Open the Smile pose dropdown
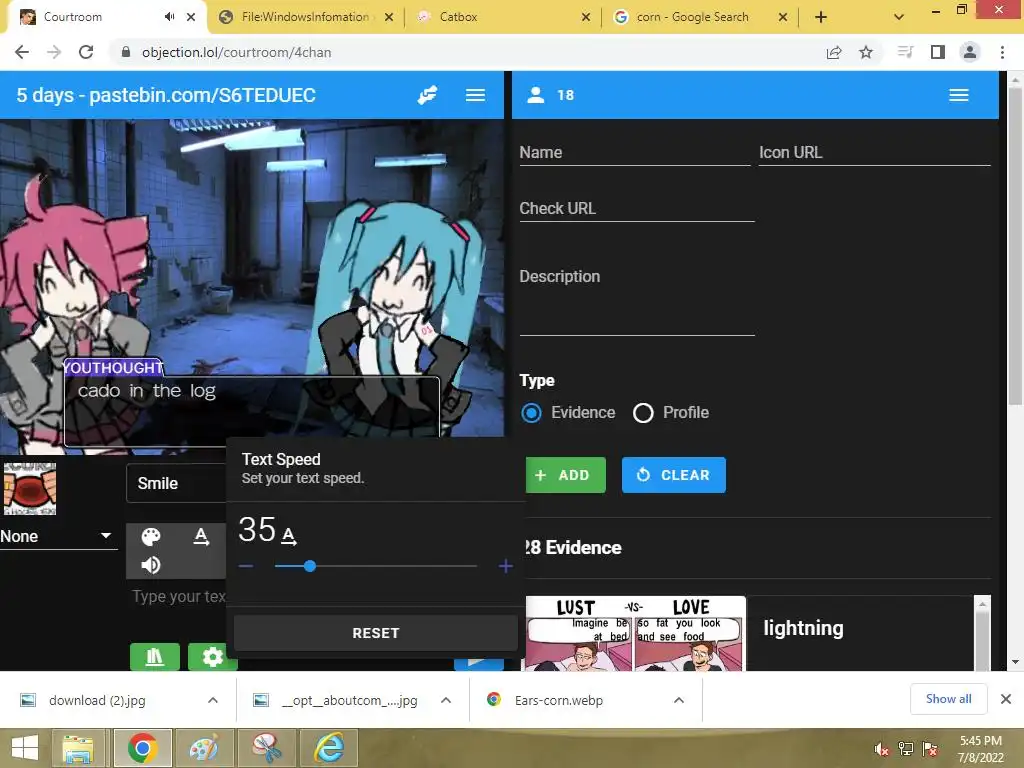The width and height of the screenshot is (1024, 768). [176, 483]
